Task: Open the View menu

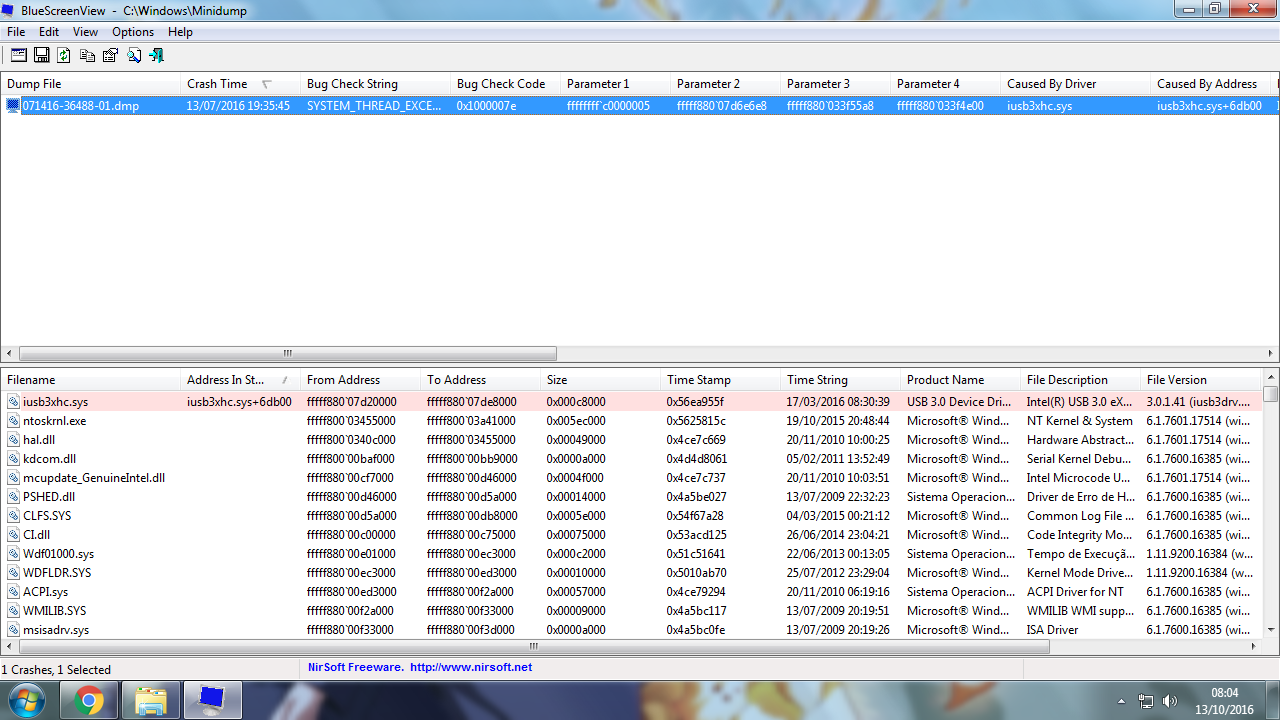Action: point(85,32)
